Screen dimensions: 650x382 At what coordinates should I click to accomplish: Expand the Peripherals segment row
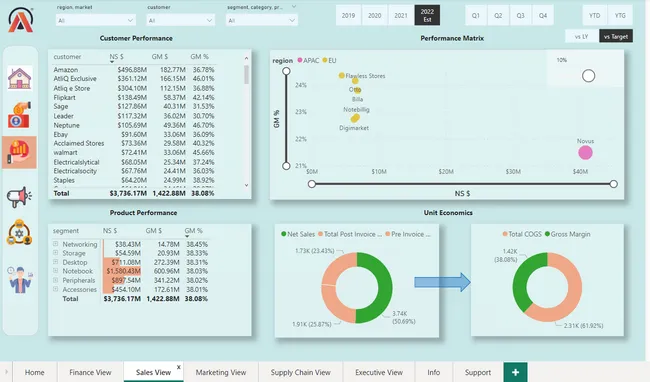(x=56, y=280)
